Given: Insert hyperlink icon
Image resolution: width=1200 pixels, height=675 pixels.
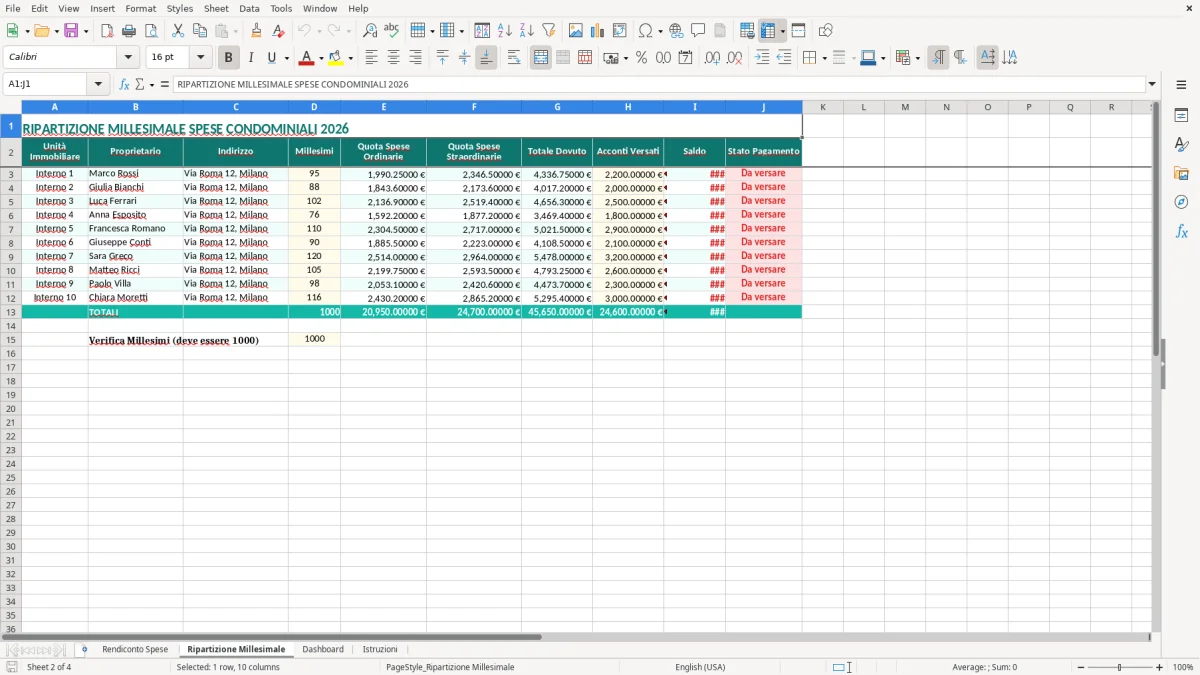Looking at the screenshot, I should [676, 30].
